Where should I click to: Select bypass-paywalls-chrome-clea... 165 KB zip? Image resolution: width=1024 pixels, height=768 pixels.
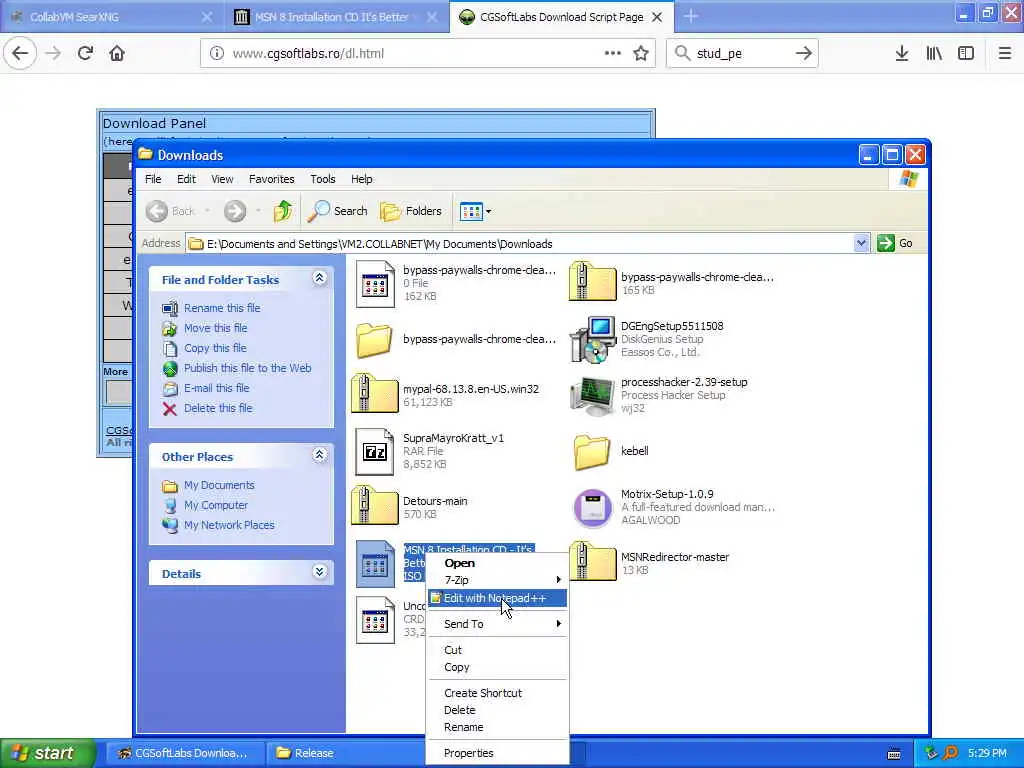(x=592, y=281)
